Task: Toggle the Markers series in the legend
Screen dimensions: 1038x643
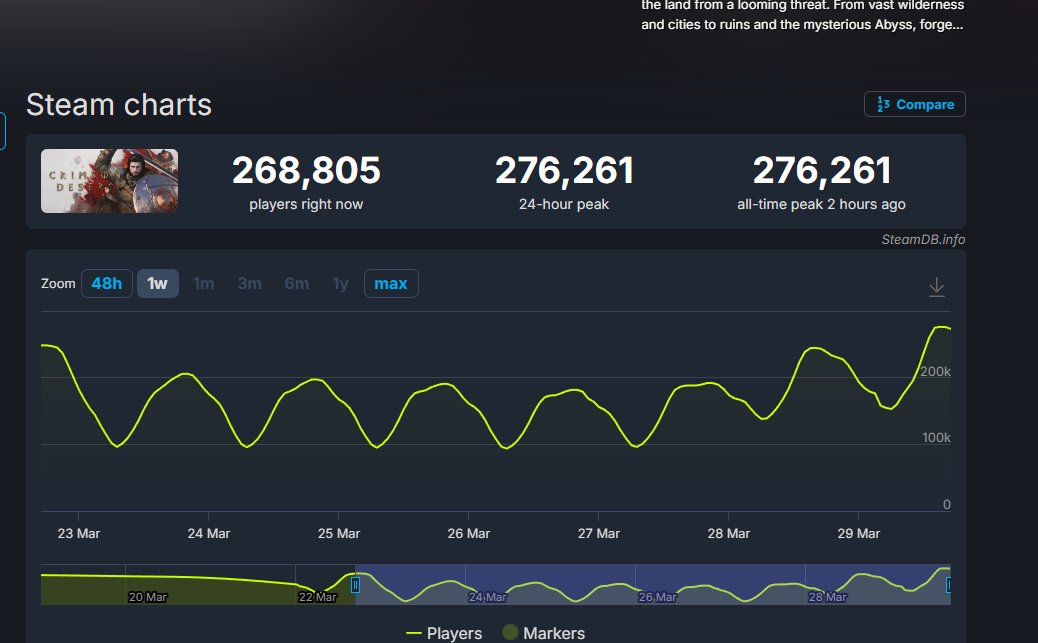Action: (x=543, y=633)
